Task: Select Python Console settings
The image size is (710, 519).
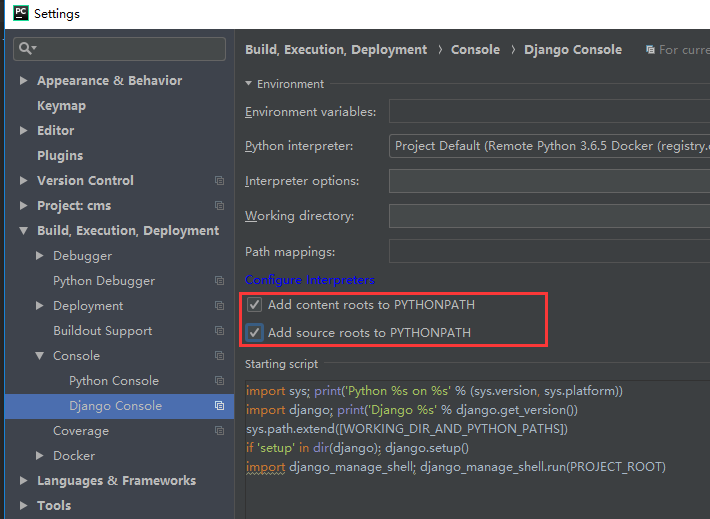Action: point(114,380)
